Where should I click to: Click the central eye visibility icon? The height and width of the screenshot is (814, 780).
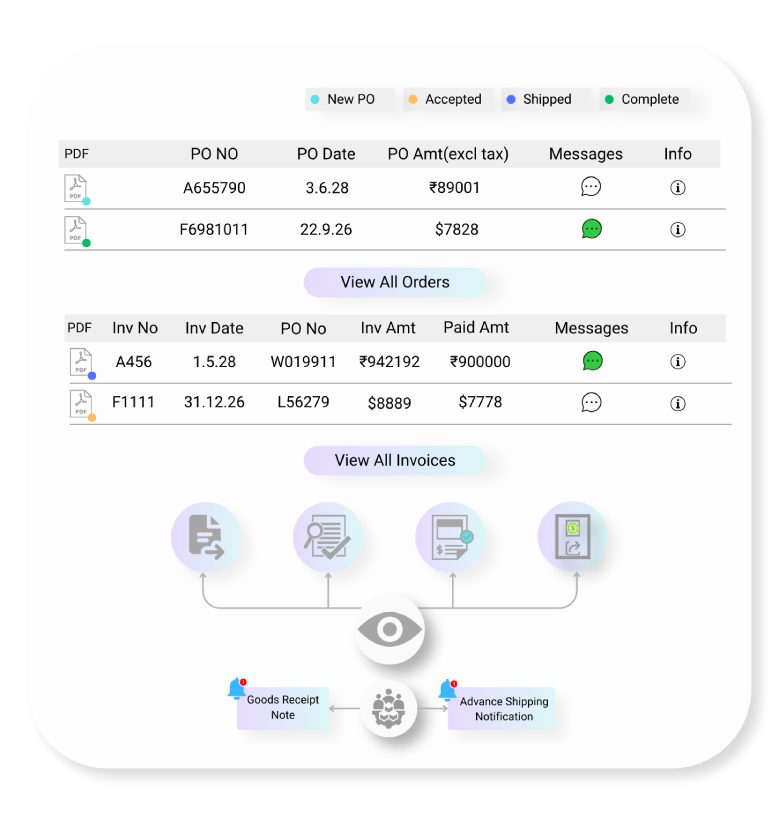(x=390, y=630)
